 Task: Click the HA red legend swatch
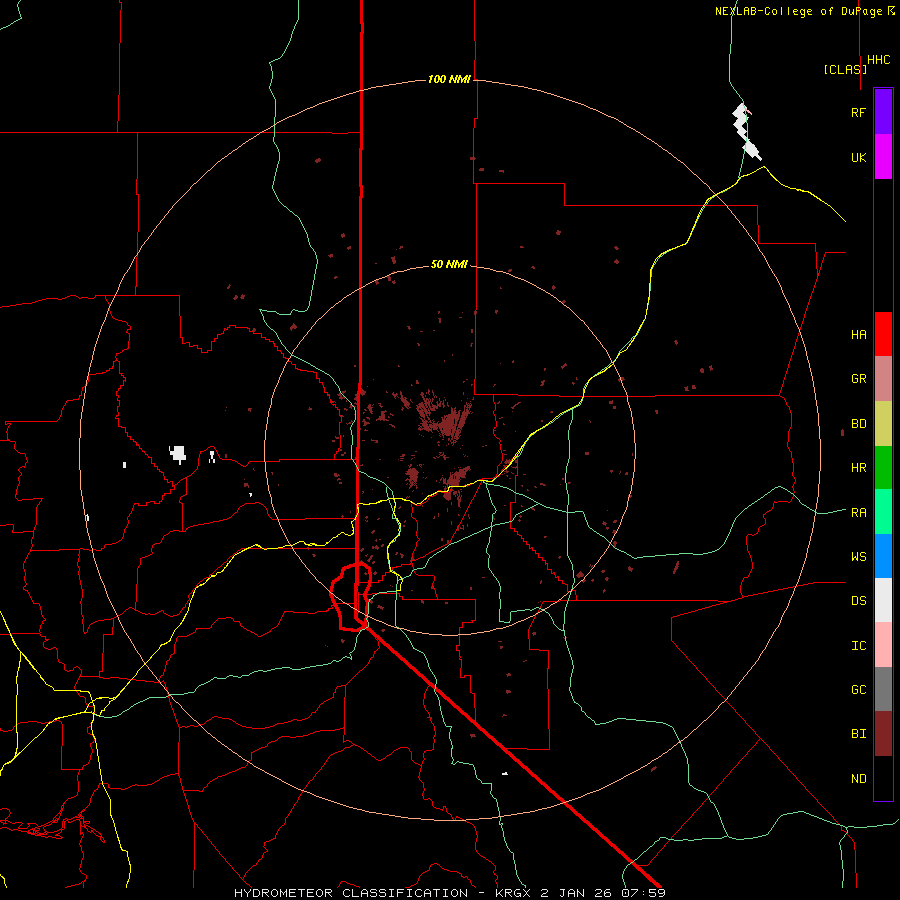[x=883, y=334]
